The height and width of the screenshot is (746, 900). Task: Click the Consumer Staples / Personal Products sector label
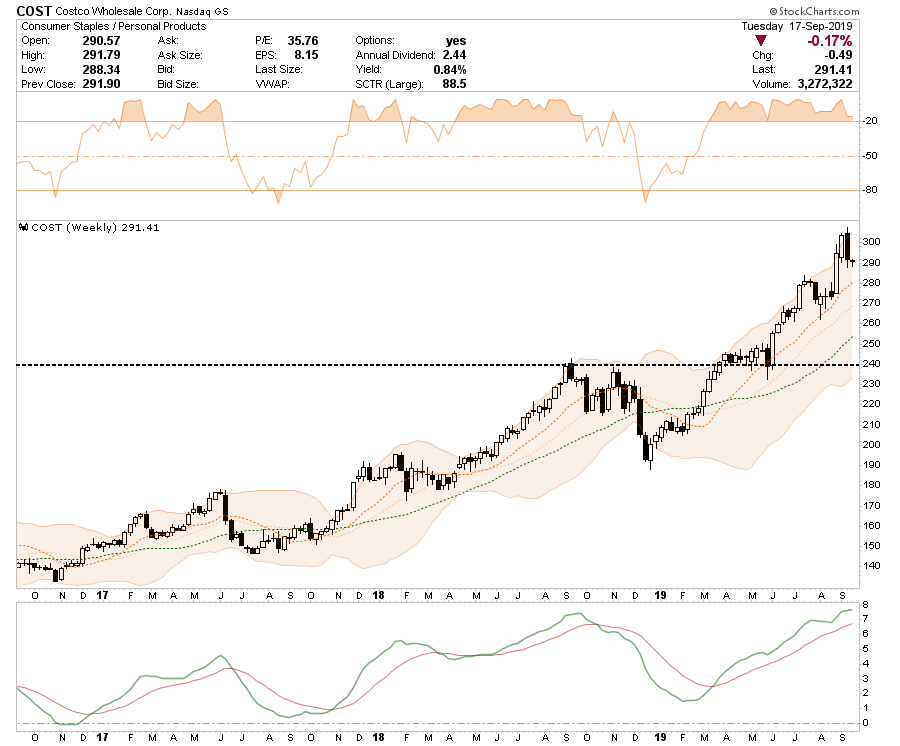pos(114,26)
